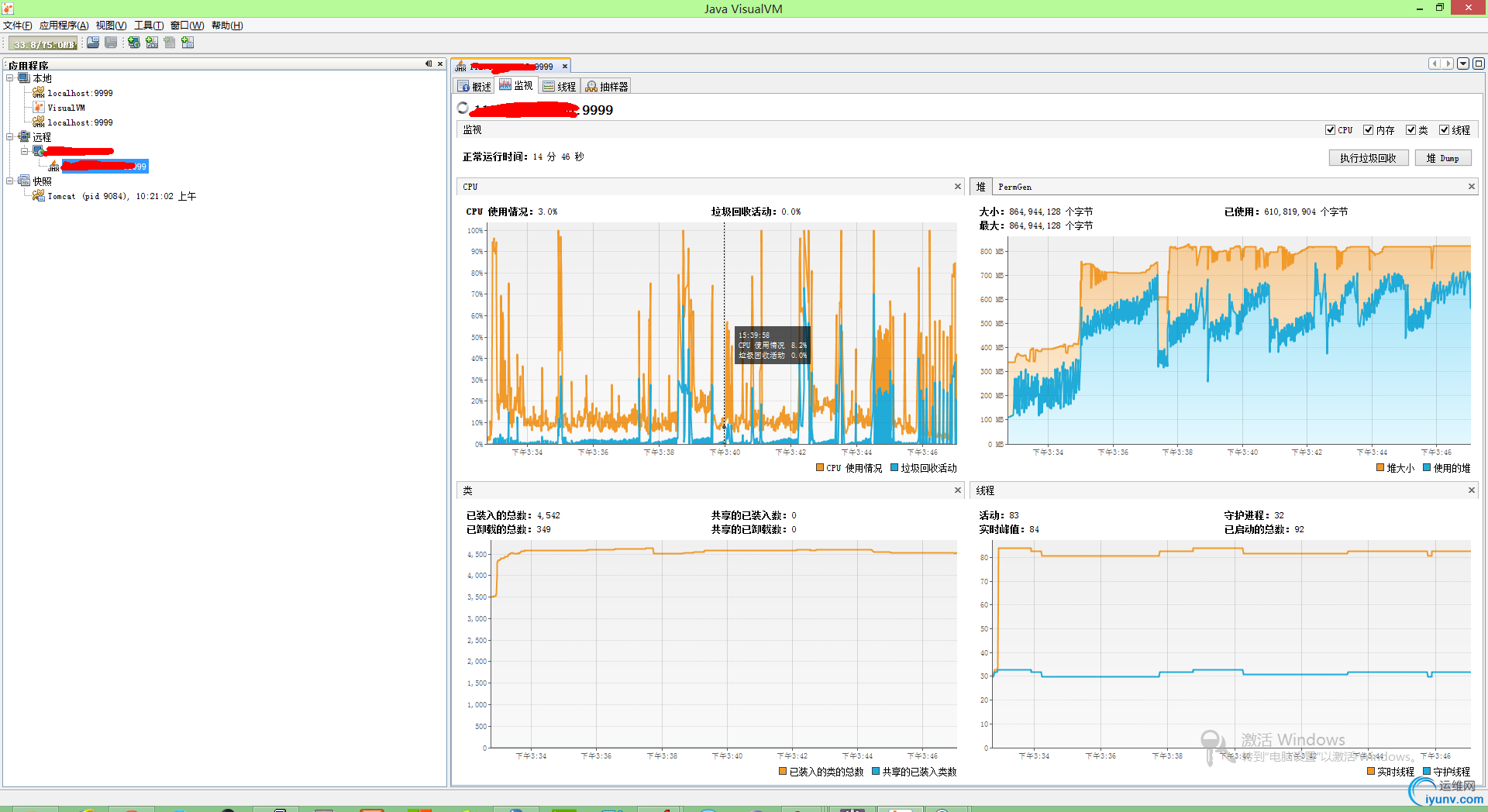
Task: Select the highlighted remote JMX connection
Action: point(105,167)
